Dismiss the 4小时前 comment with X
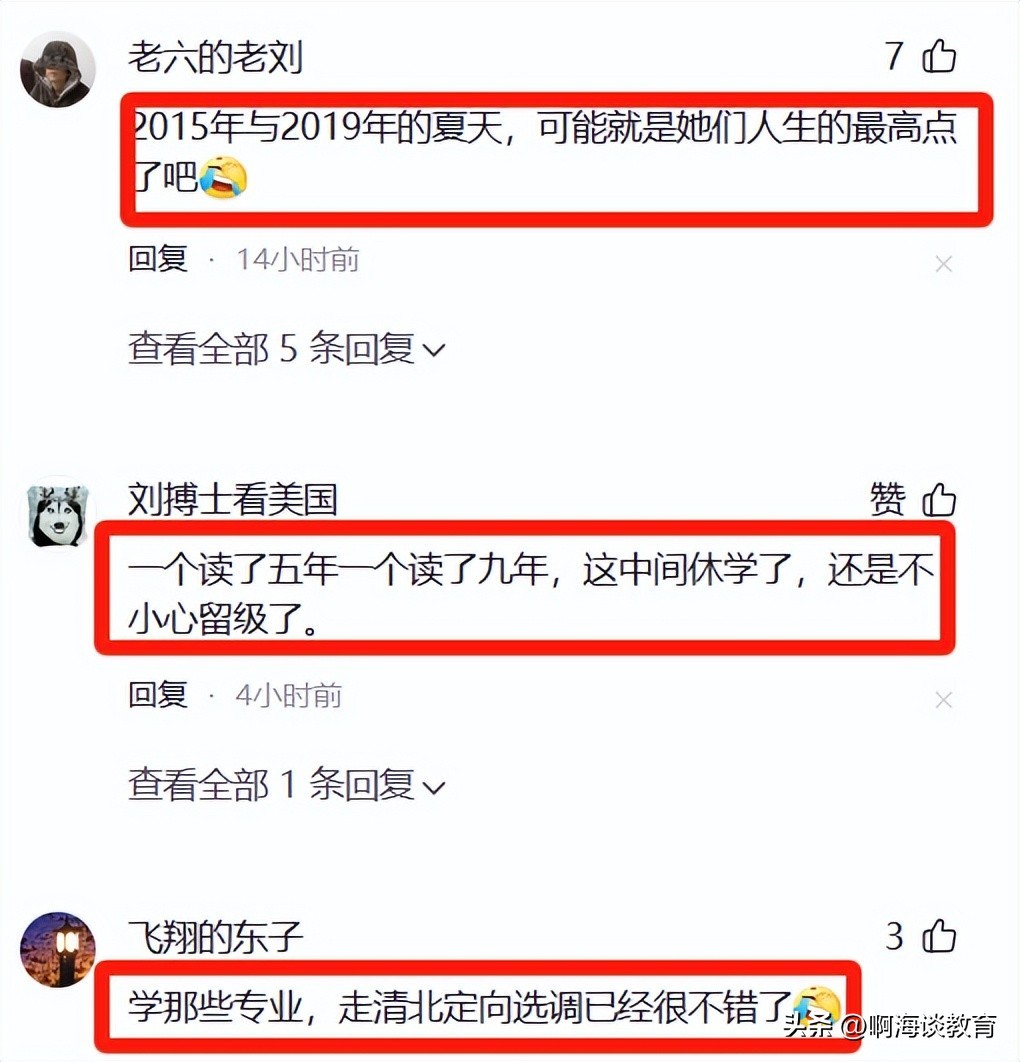Screen dimensions: 1020x1062 coord(943,700)
